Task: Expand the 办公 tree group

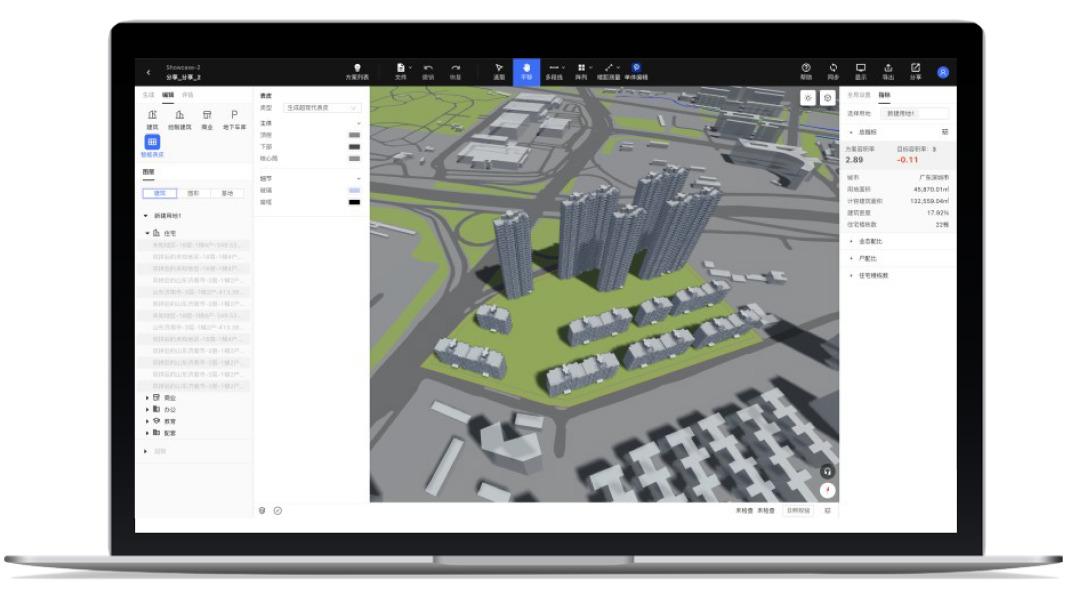Action: coord(147,410)
